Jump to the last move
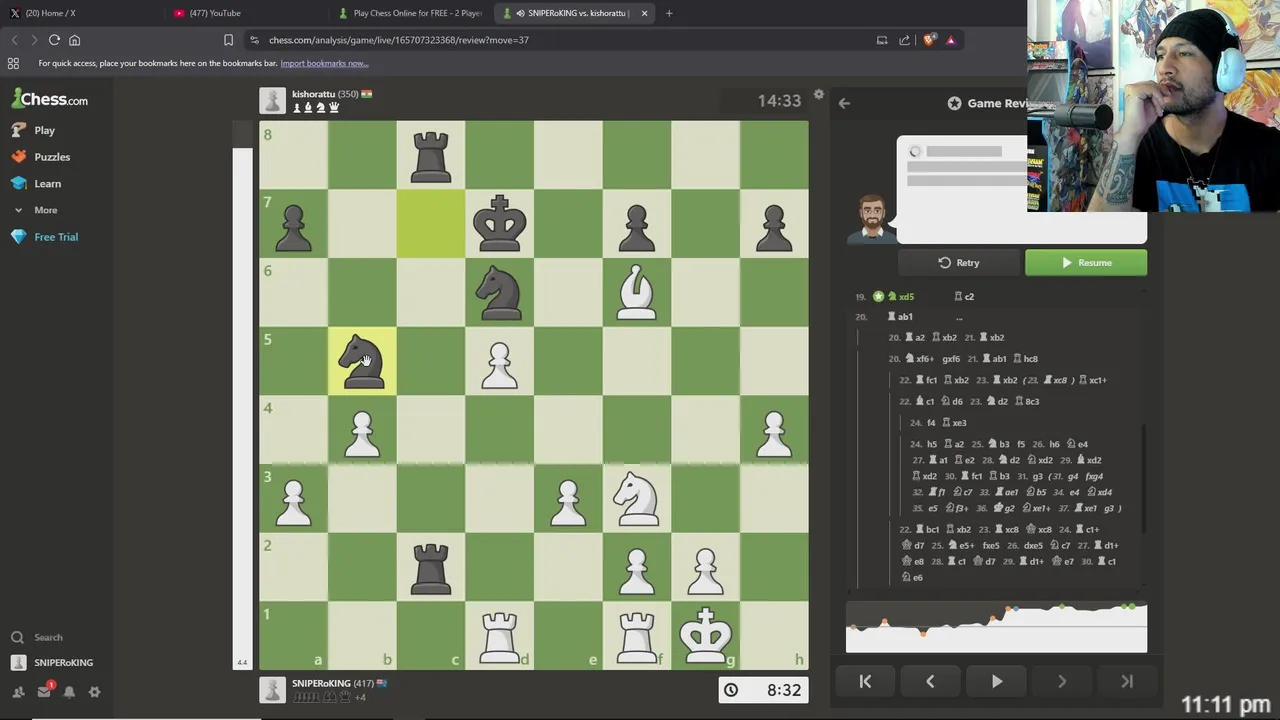This screenshot has width=1280, height=720. (1127, 681)
